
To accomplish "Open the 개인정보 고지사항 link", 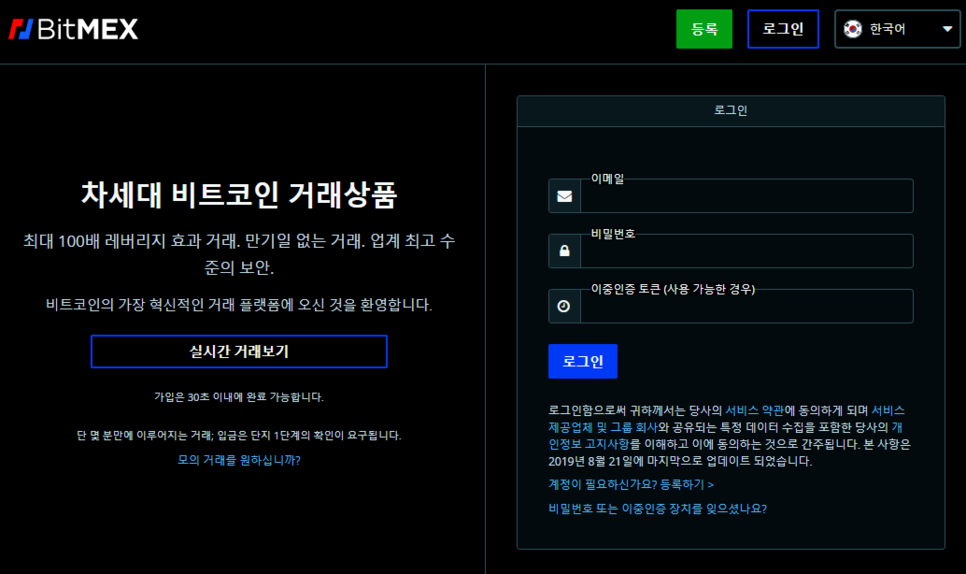I will coord(588,444).
